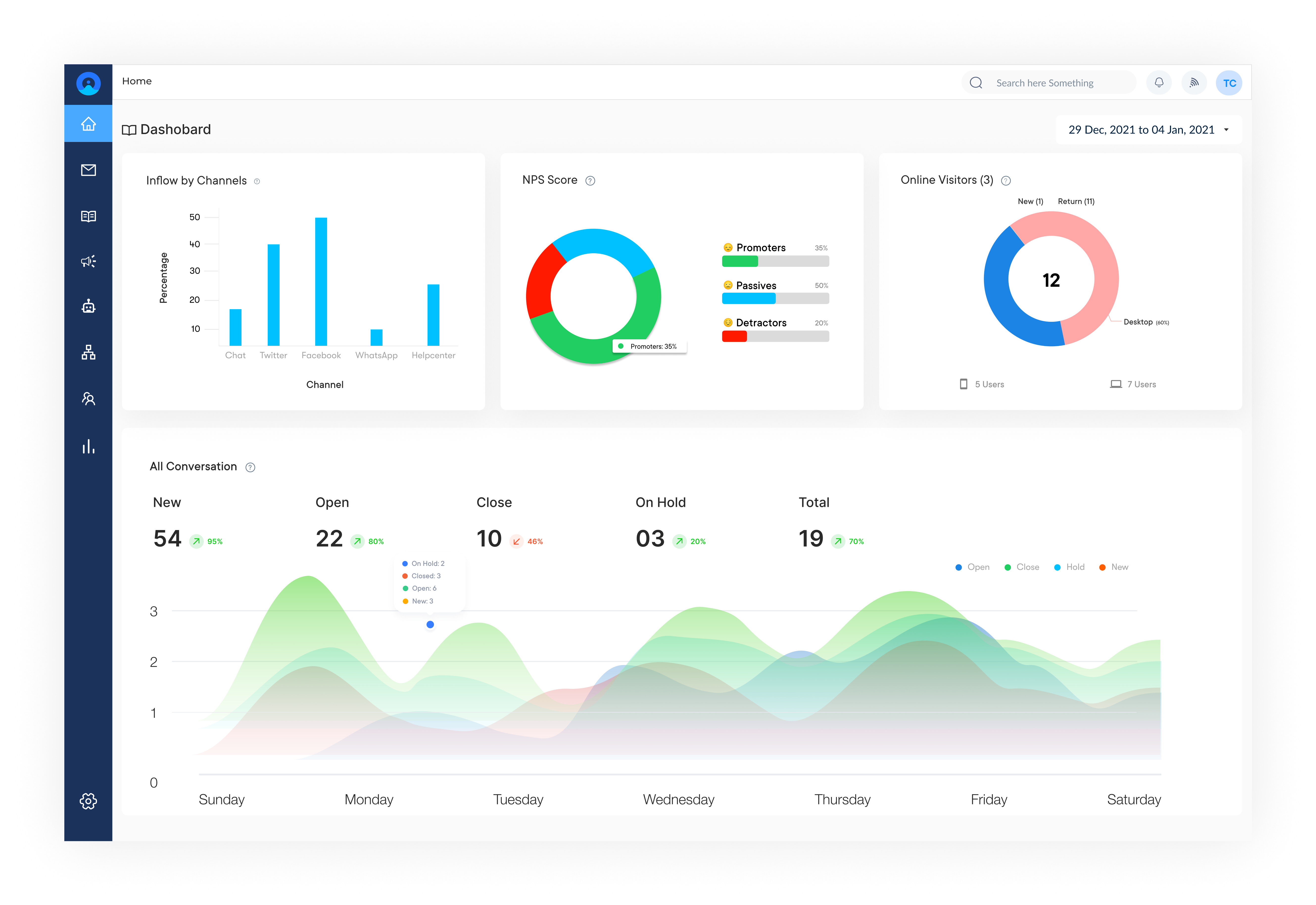Click the Passives progress bar
The width and height of the screenshot is (1316, 905).
click(x=775, y=298)
